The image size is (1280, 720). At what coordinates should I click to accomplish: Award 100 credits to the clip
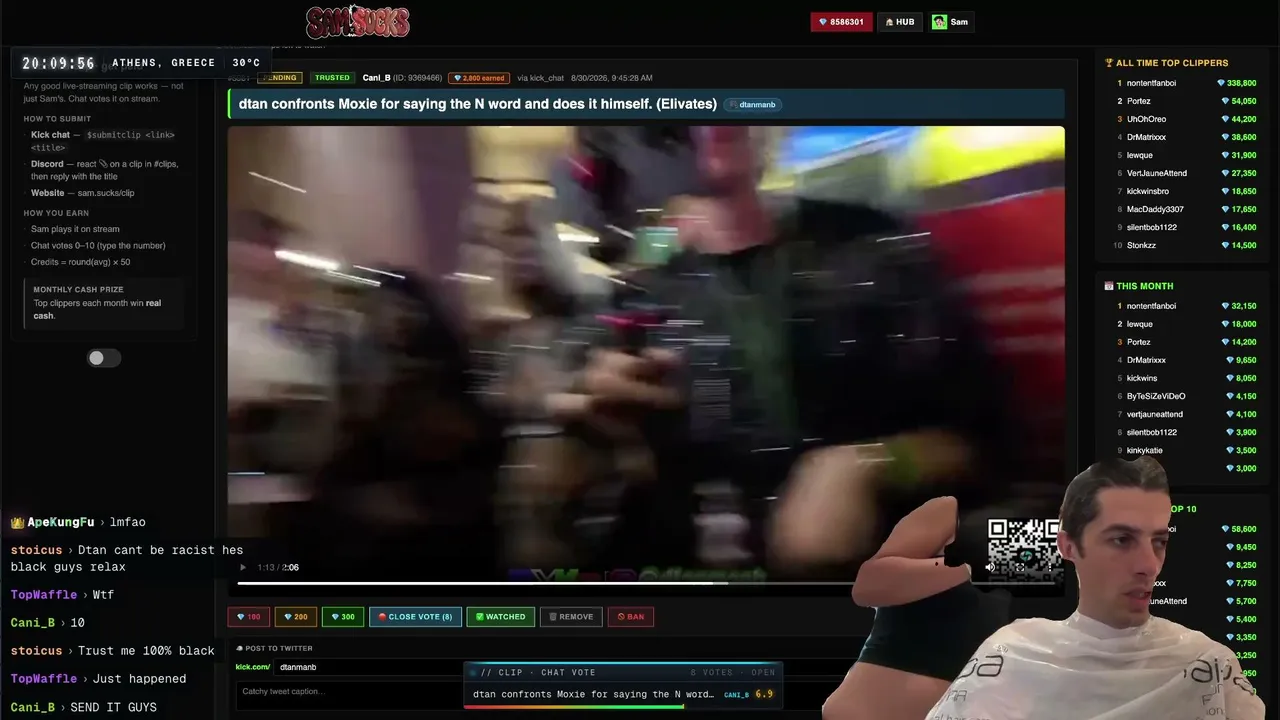click(x=249, y=617)
